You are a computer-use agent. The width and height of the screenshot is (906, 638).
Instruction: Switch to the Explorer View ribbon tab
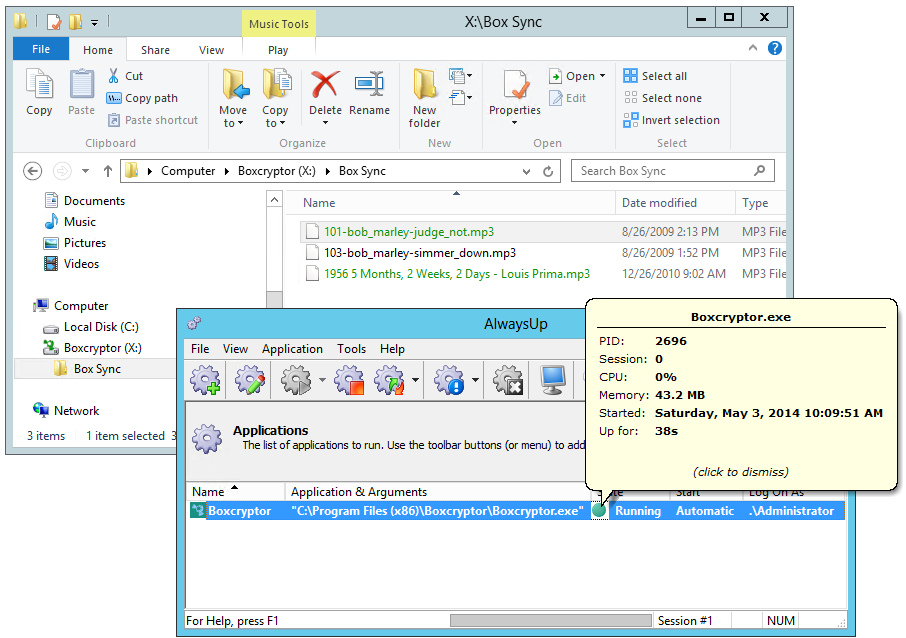(211, 50)
